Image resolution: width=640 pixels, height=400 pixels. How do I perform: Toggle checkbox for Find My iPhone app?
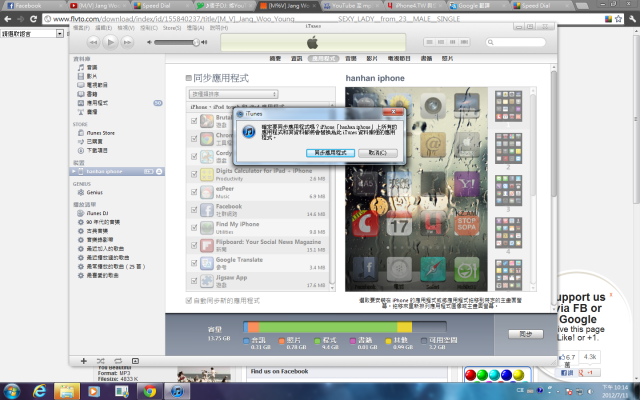point(194,227)
